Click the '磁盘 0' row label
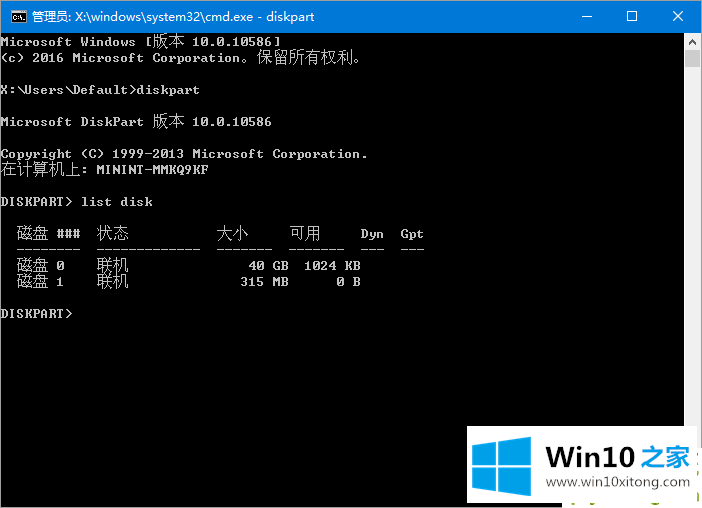The image size is (702, 508). [40, 265]
